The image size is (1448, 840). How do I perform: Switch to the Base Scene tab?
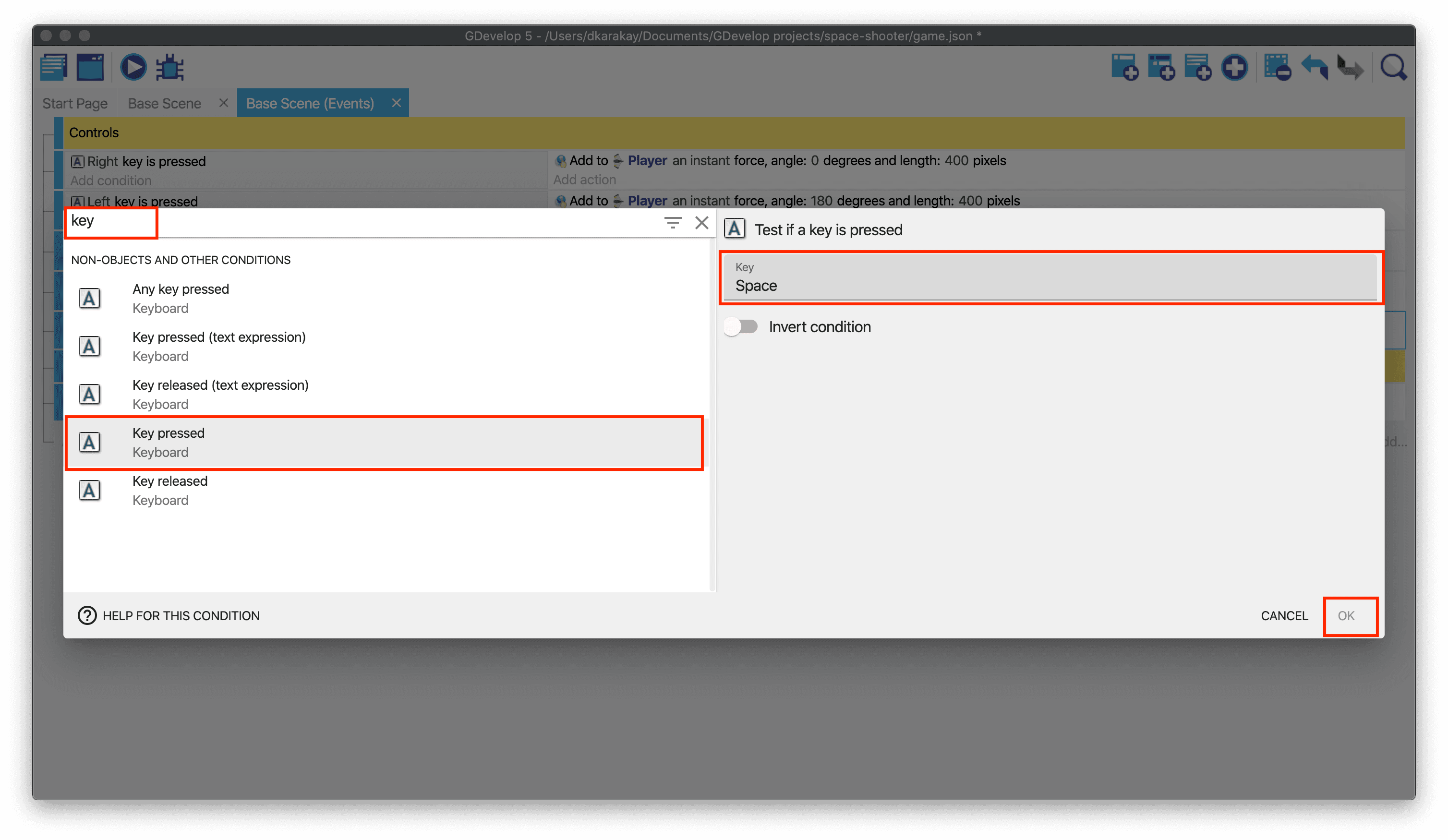click(164, 103)
